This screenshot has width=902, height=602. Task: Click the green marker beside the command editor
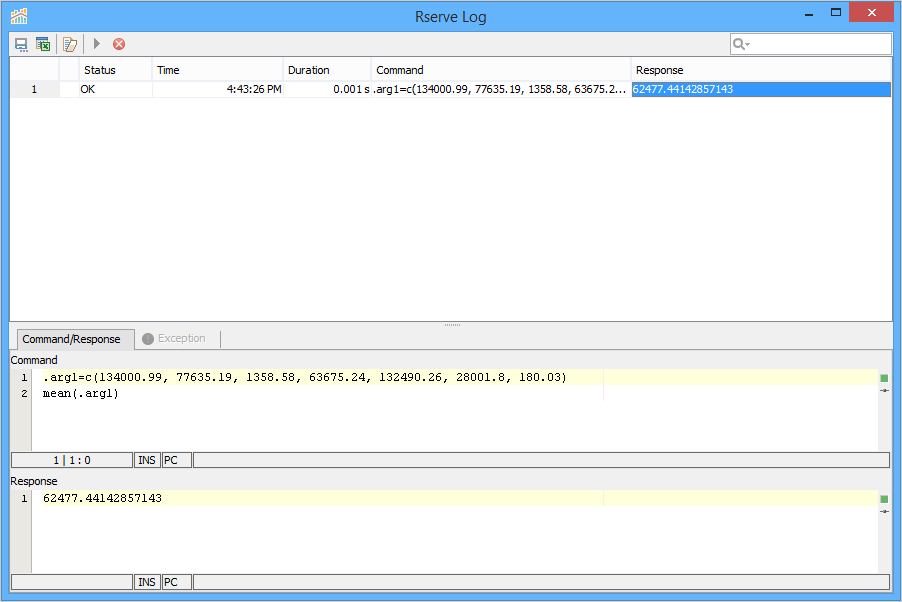[x=884, y=378]
